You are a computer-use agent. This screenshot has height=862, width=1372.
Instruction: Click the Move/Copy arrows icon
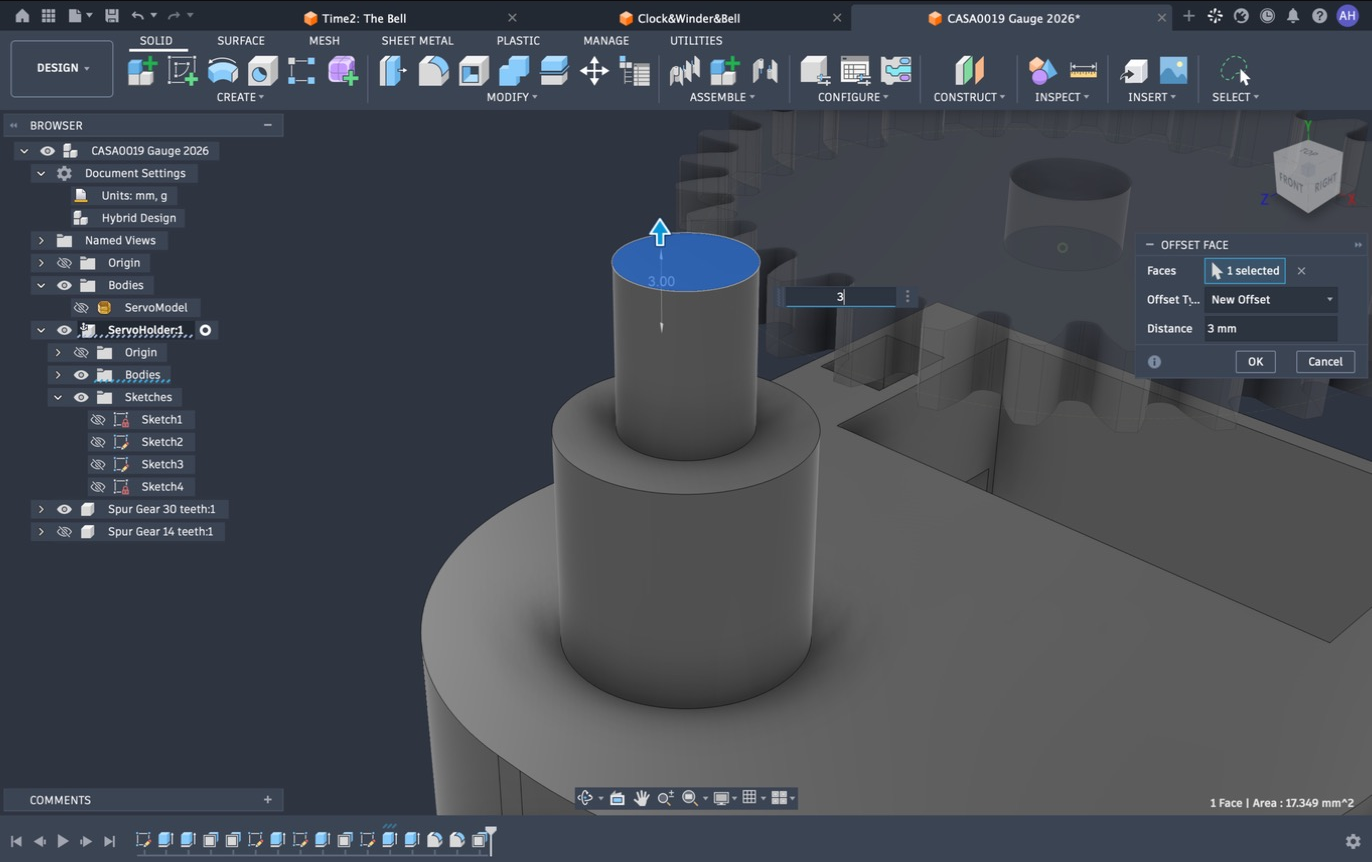pos(594,71)
